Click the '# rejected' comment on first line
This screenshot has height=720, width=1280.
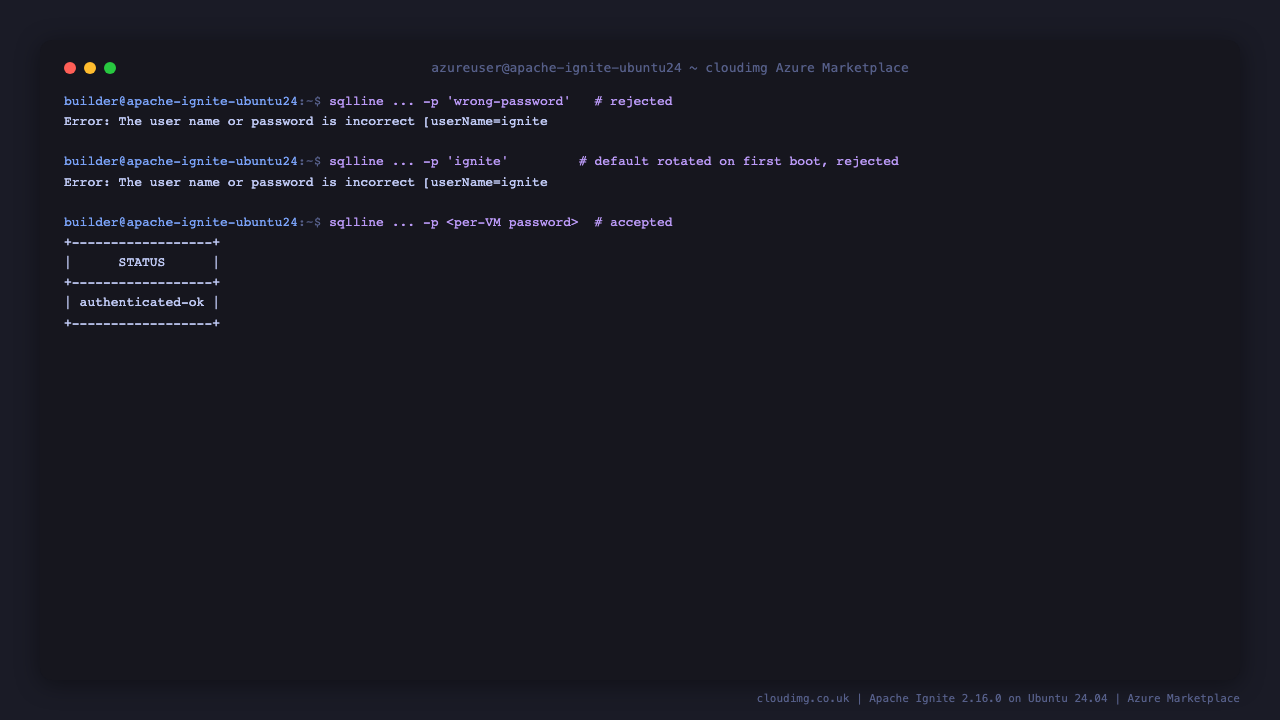pyautogui.click(x=633, y=101)
